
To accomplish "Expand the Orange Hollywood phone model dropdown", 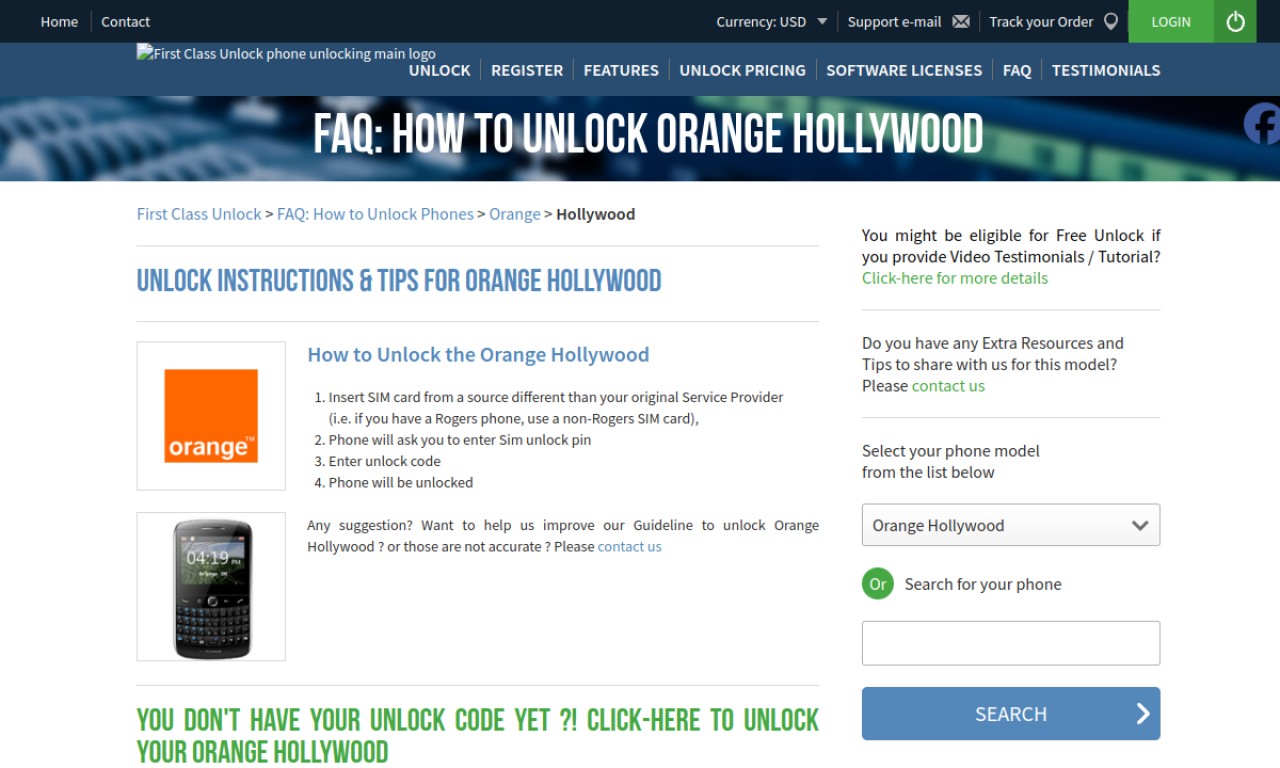I will [x=1011, y=525].
